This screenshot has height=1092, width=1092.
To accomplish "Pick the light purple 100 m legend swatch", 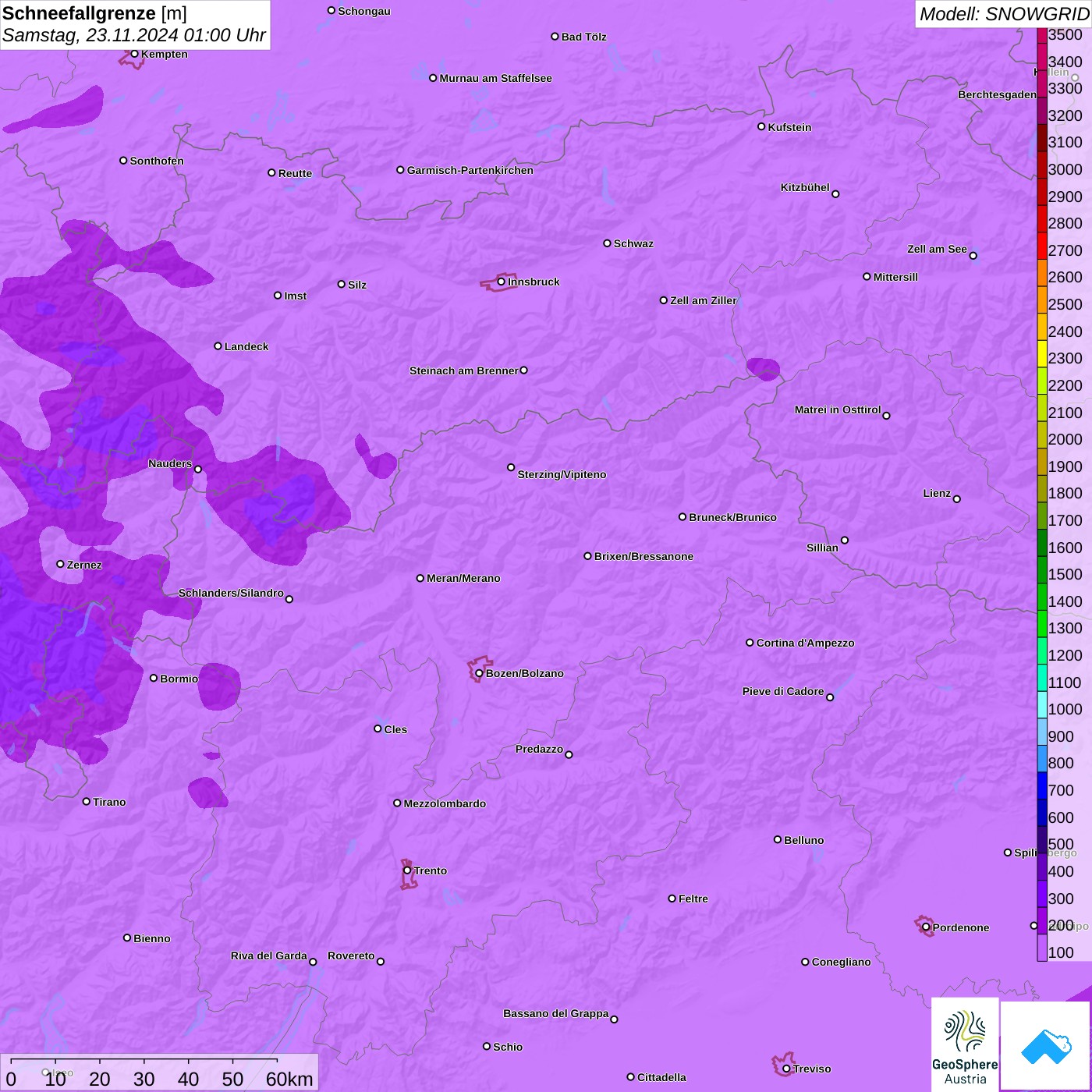I will tap(1042, 948).
